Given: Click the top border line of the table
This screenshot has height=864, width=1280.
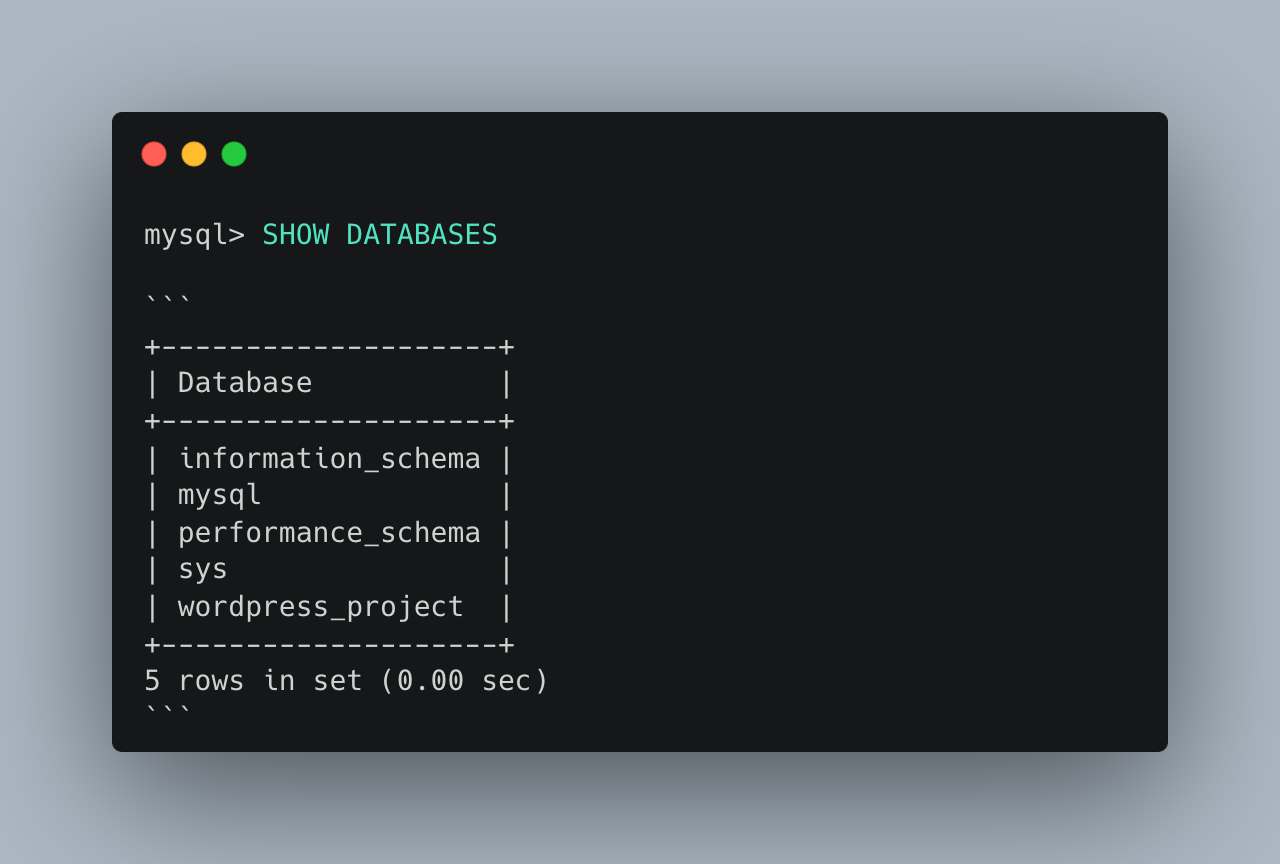Looking at the screenshot, I should [x=329, y=347].
